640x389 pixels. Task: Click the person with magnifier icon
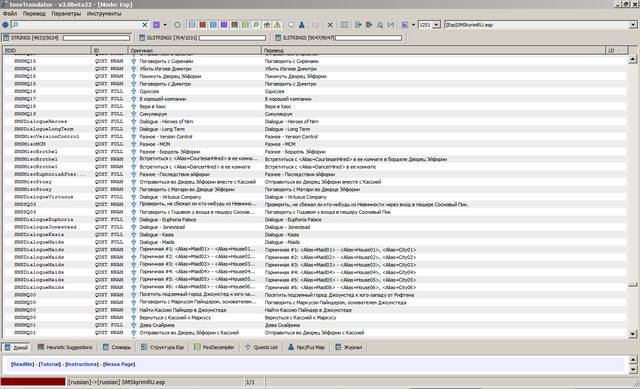click(x=380, y=25)
